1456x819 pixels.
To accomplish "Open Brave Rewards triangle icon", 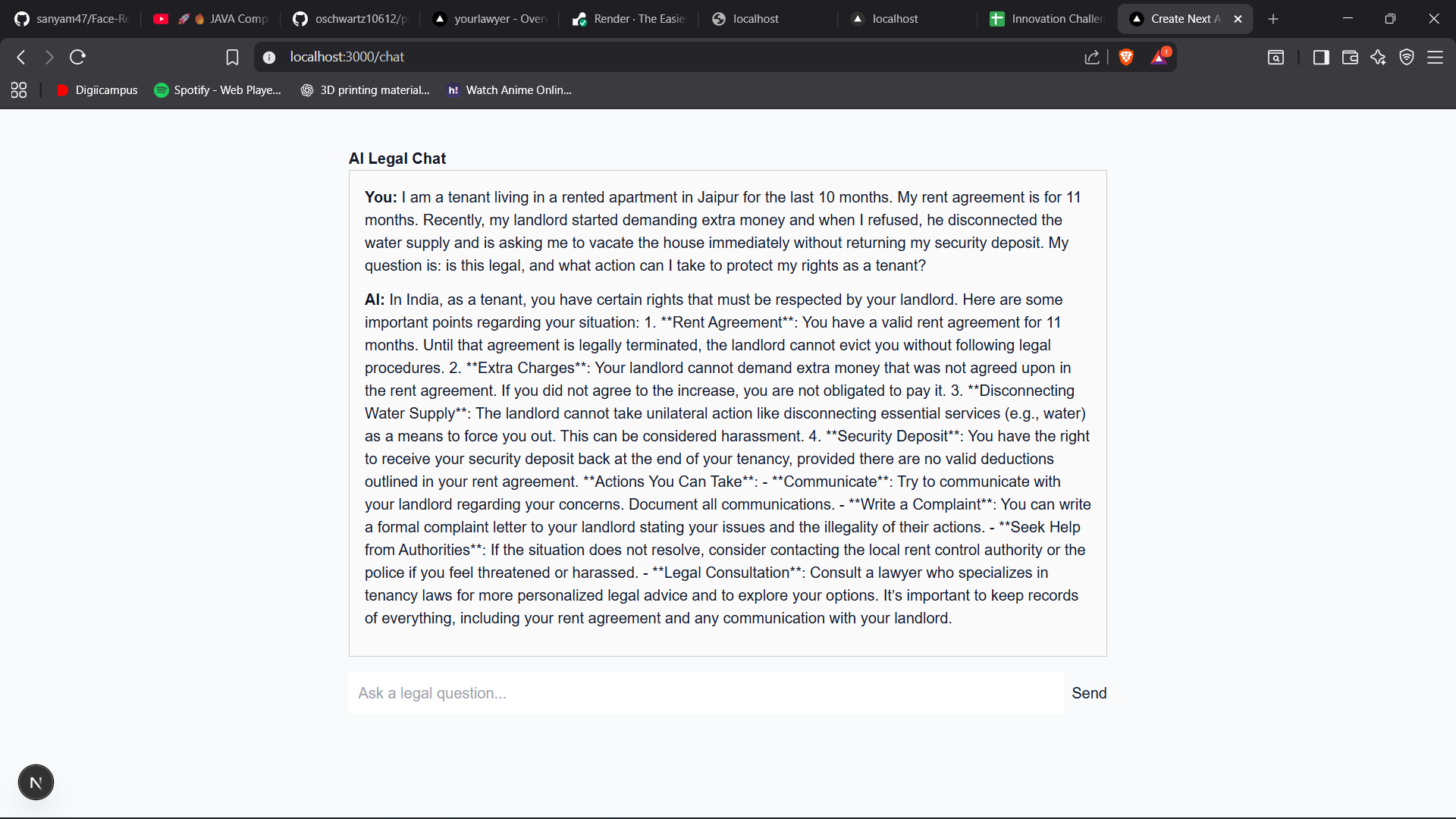I will point(1159,57).
